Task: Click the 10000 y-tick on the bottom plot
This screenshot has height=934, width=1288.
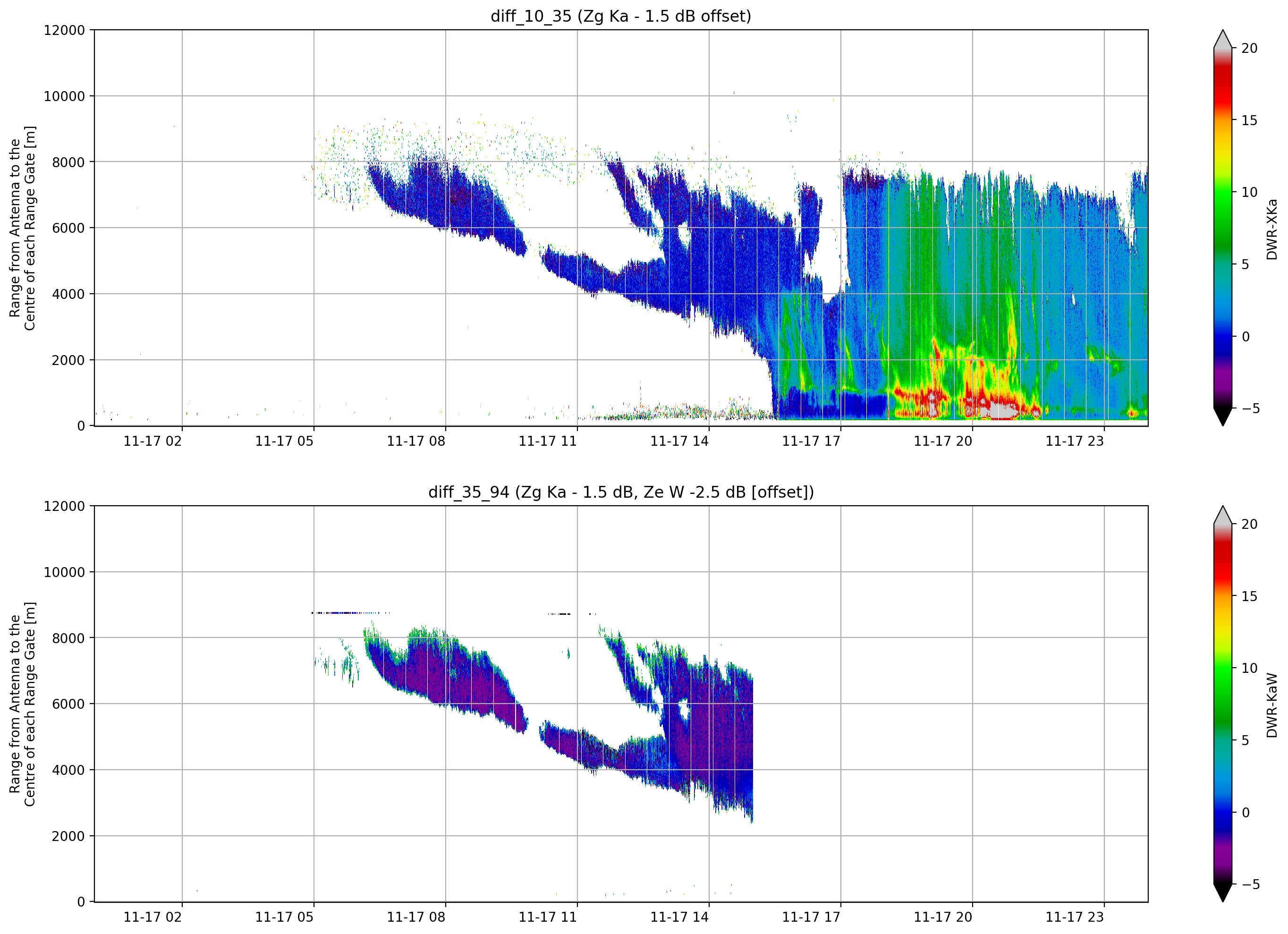Action: [x=64, y=572]
